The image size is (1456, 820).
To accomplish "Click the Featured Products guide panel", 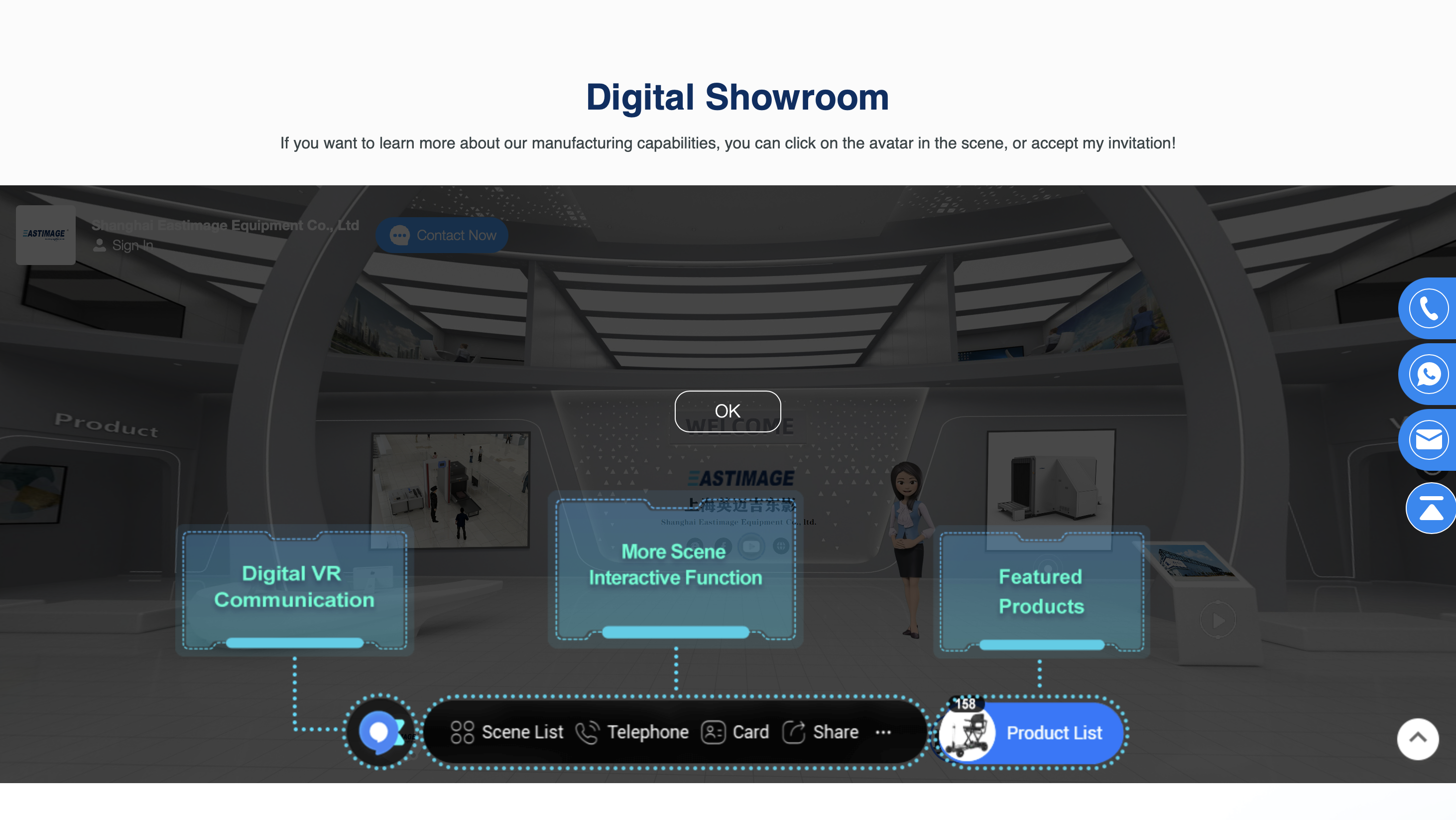I will click(x=1041, y=591).
